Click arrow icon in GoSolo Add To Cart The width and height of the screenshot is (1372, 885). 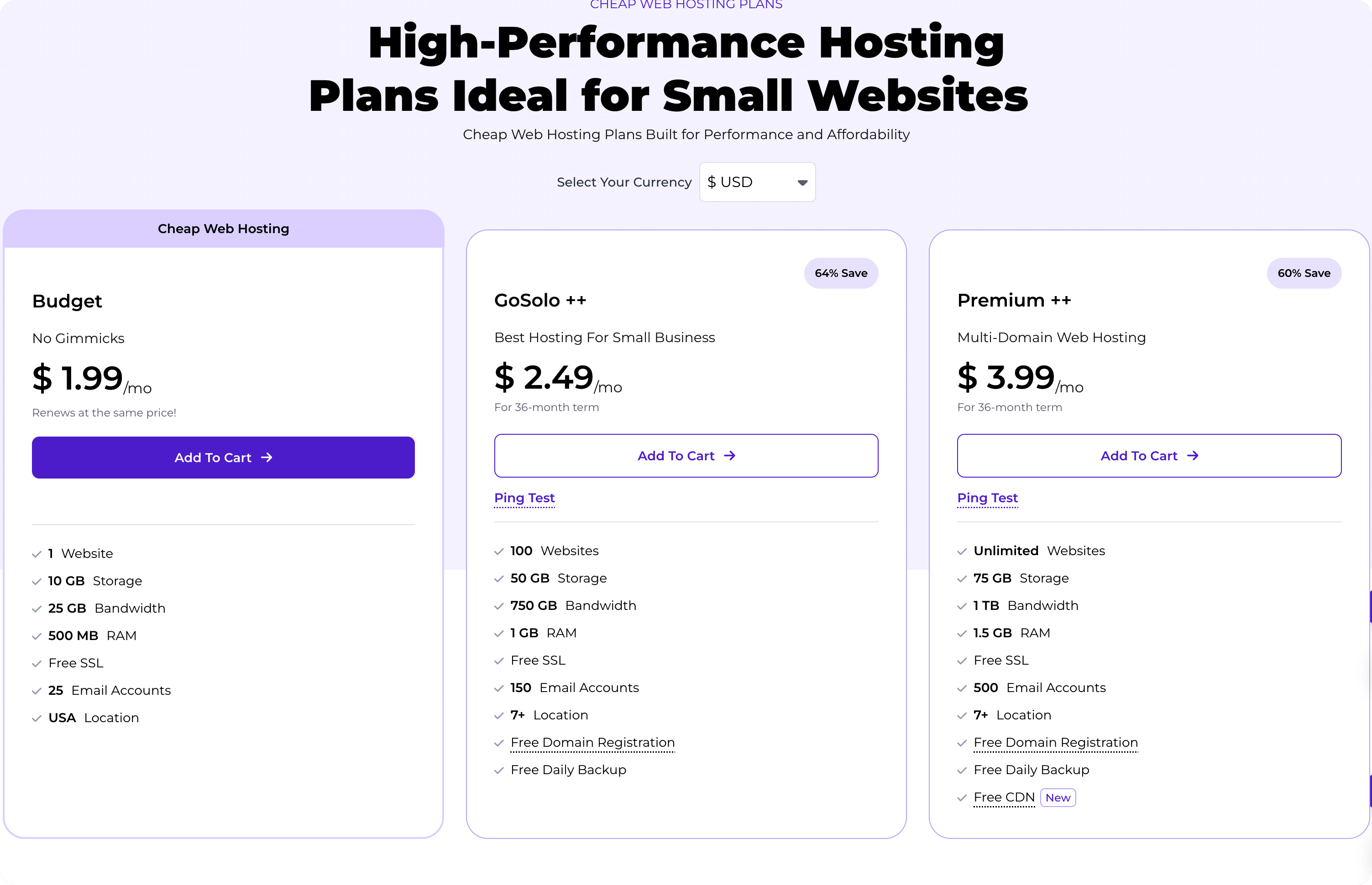[x=729, y=456]
